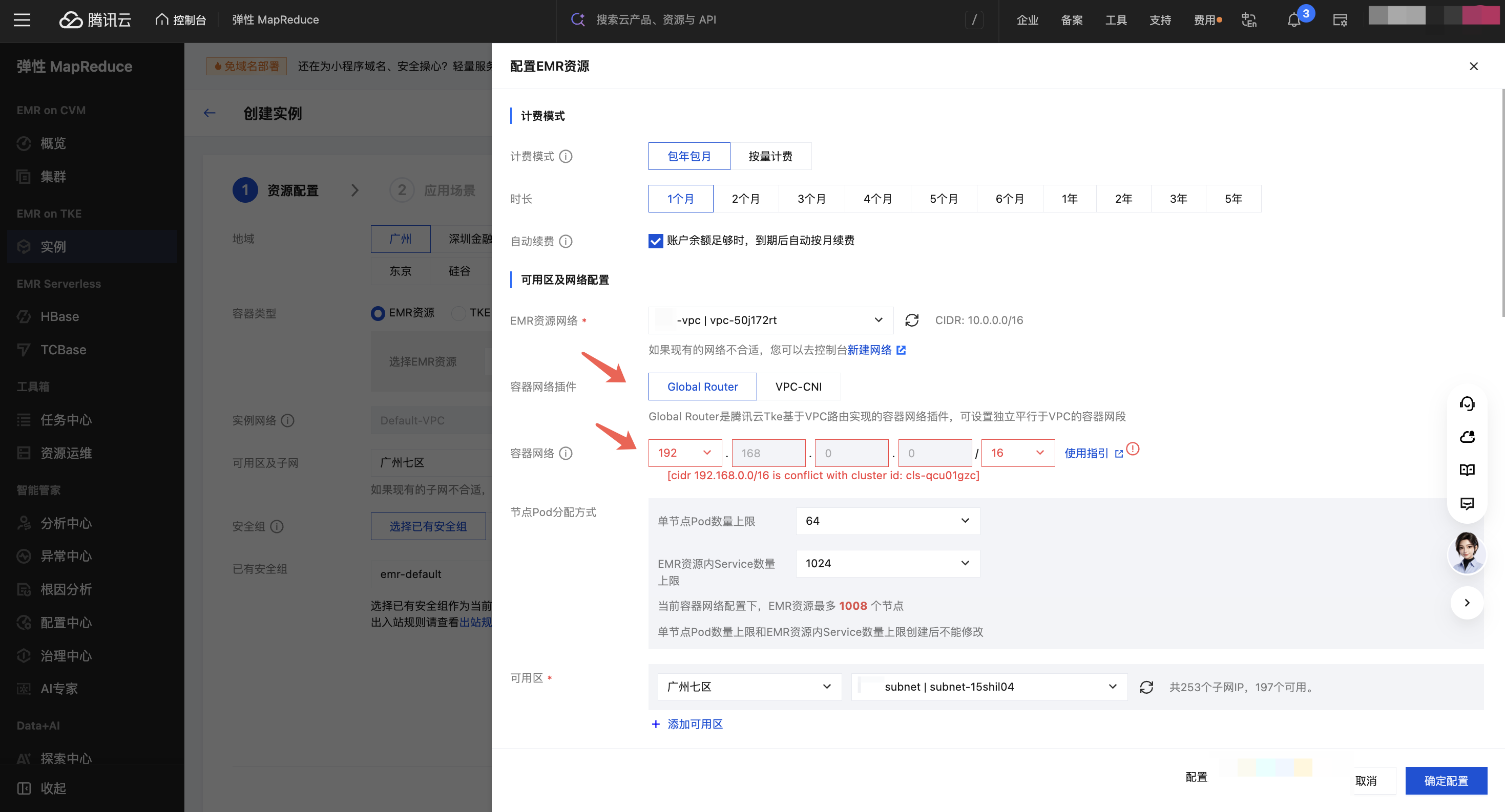Viewport: 1505px width, 812px height.
Task: Open the 单节点Pod数量上限 dropdown
Action: click(x=887, y=521)
